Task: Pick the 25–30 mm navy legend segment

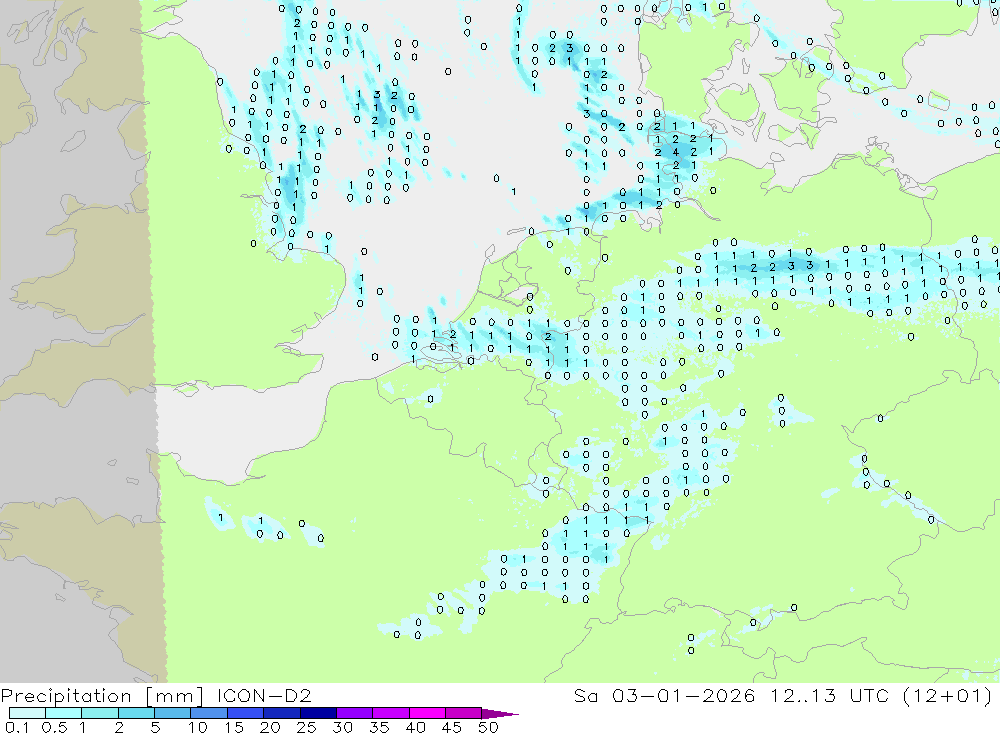Action: point(318,713)
